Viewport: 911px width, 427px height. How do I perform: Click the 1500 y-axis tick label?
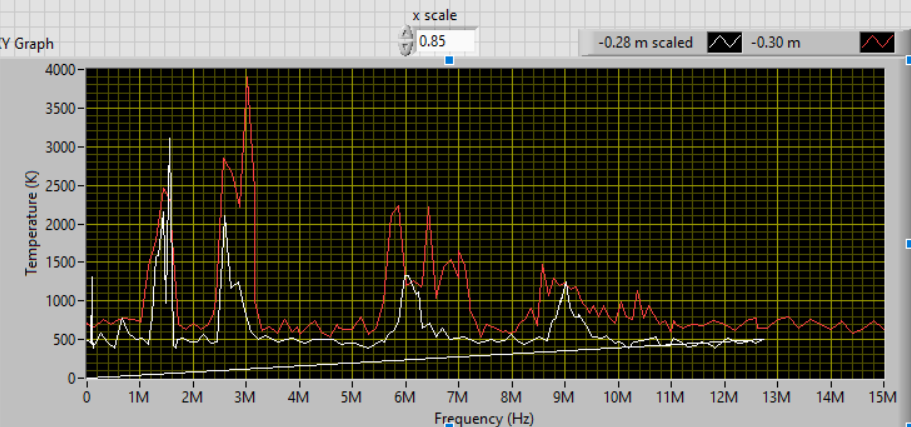pyautogui.click(x=60, y=263)
